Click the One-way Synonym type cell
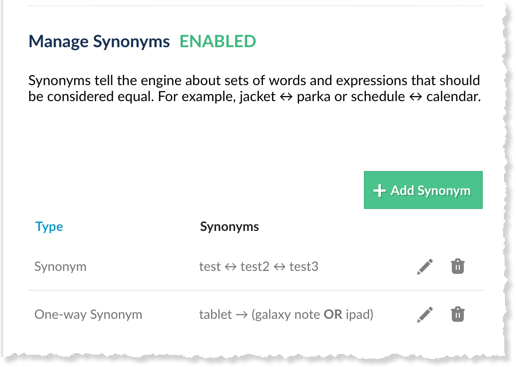Viewport: 516px width, 367px height. tap(88, 315)
